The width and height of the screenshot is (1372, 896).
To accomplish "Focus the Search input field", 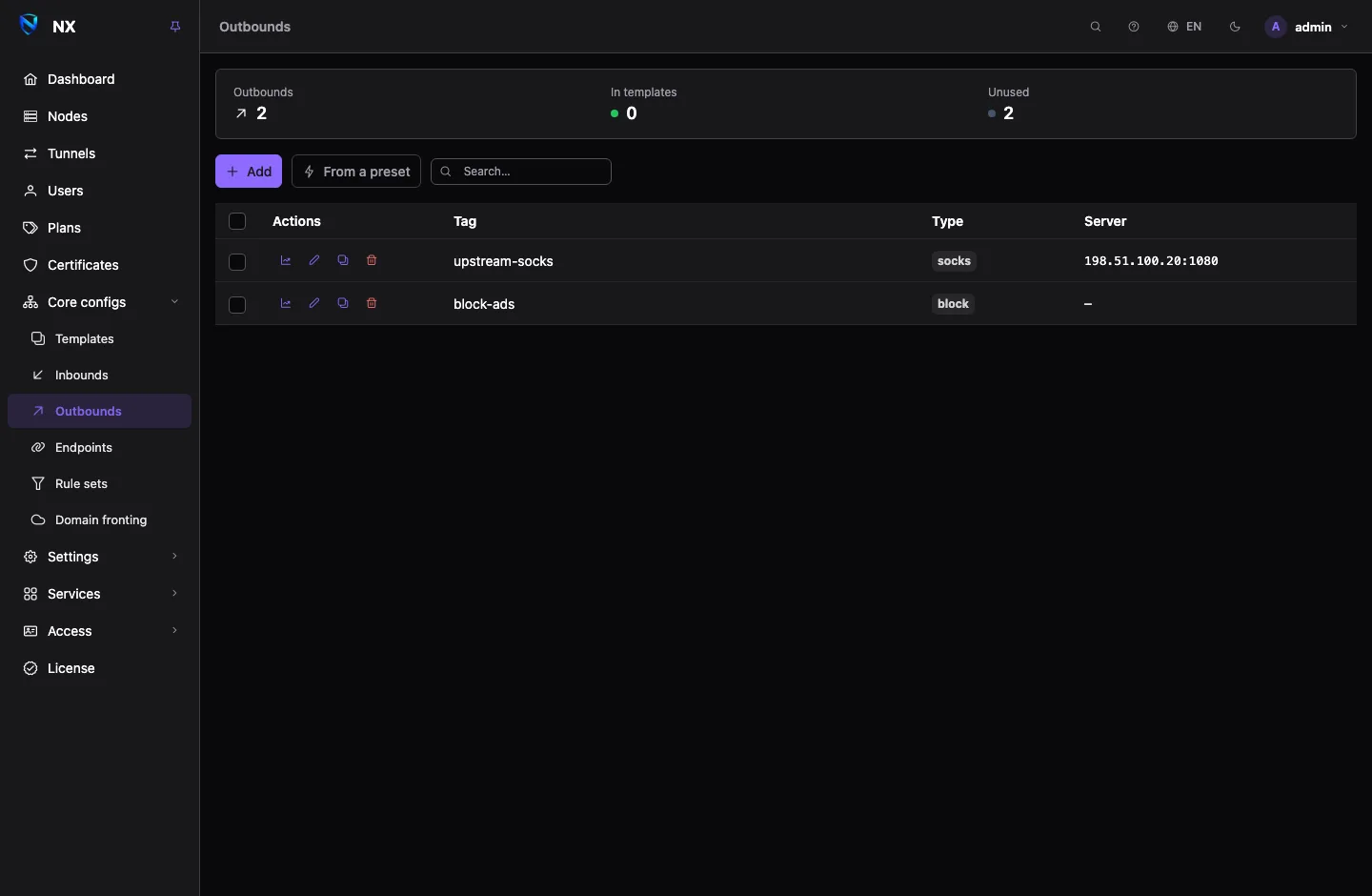I will coord(521,172).
